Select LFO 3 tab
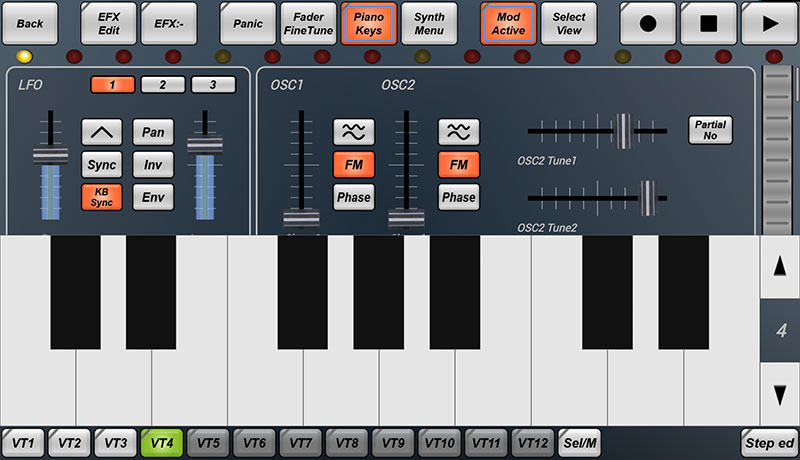Viewport: 800px width, 460px height. coord(213,85)
